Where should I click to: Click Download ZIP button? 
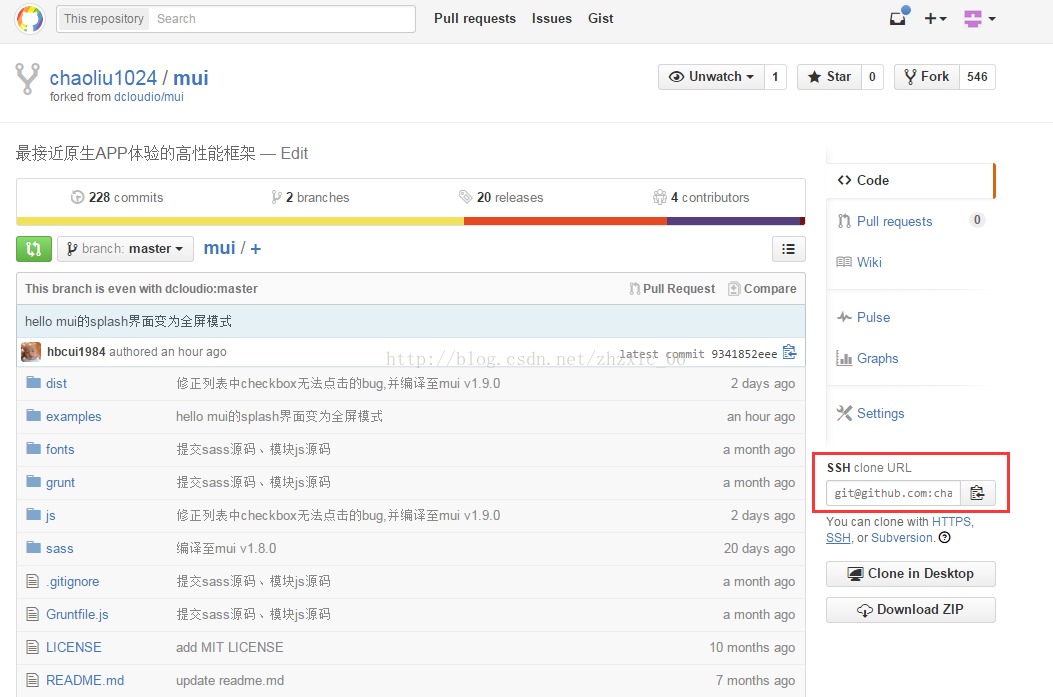tap(911, 610)
